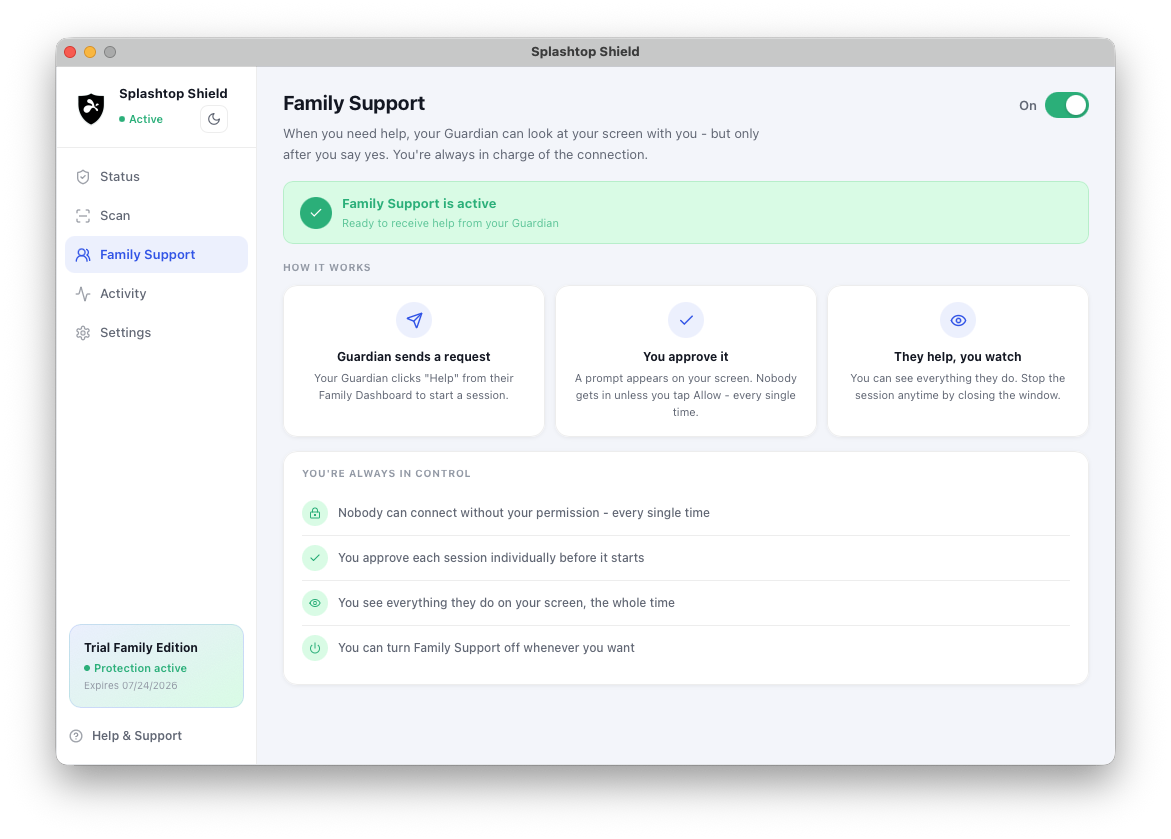
Task: Select Family Support in the sidebar
Action: tap(156, 255)
